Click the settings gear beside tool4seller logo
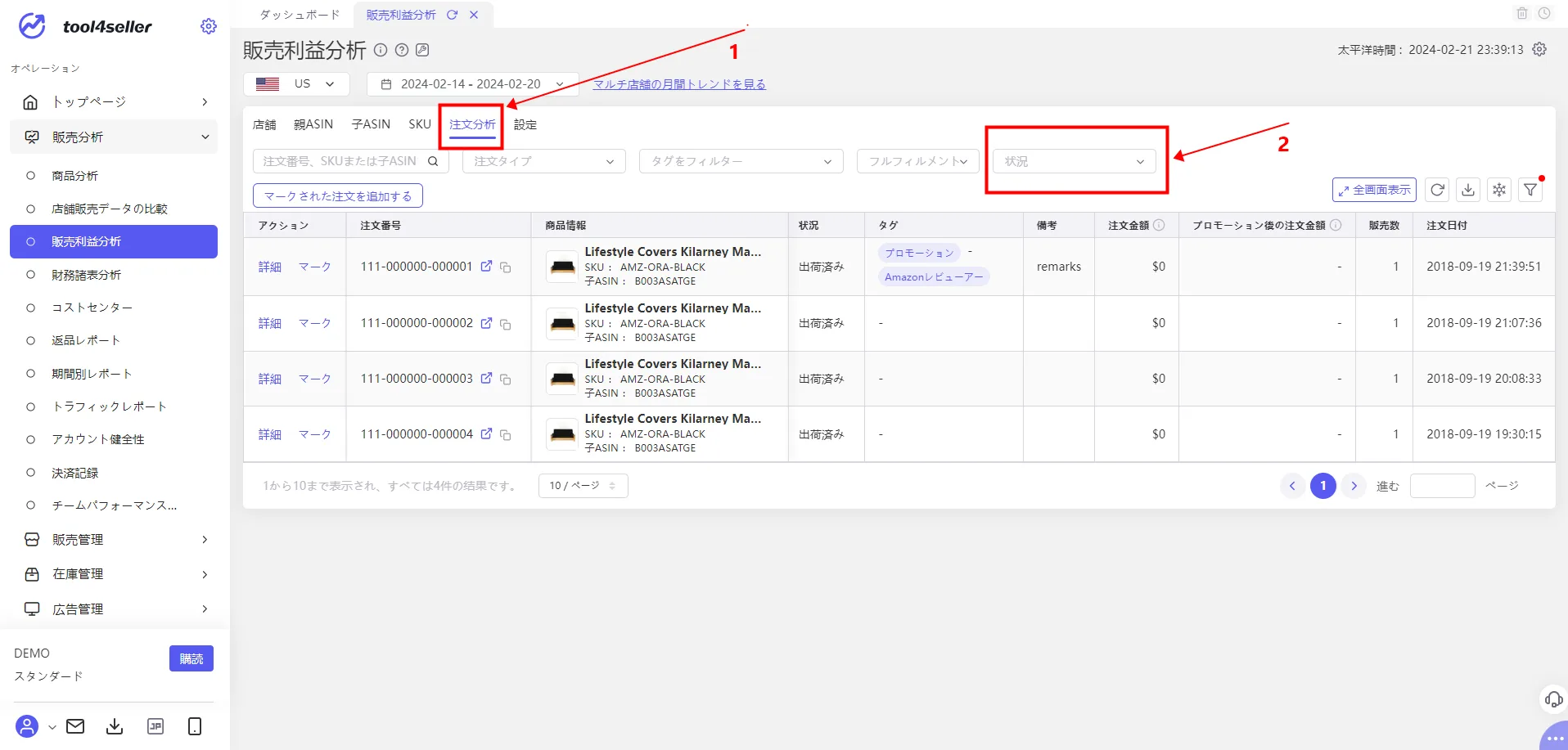 pyautogui.click(x=209, y=26)
